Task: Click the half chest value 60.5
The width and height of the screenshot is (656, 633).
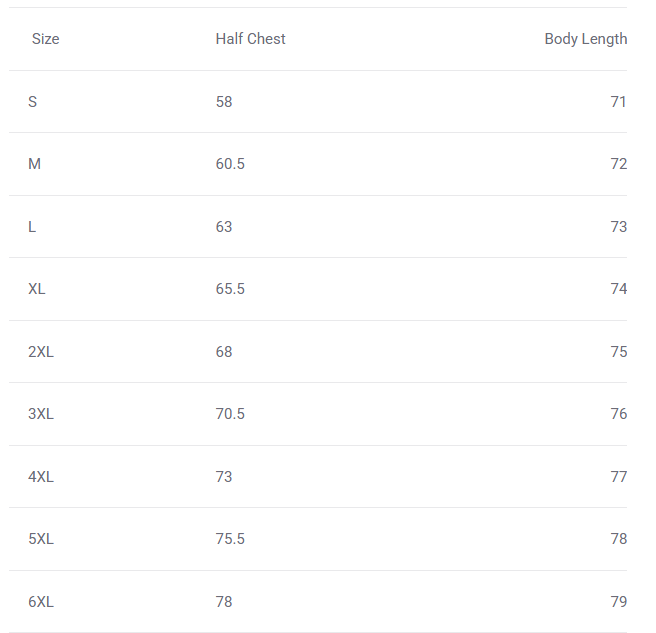Action: pos(230,164)
